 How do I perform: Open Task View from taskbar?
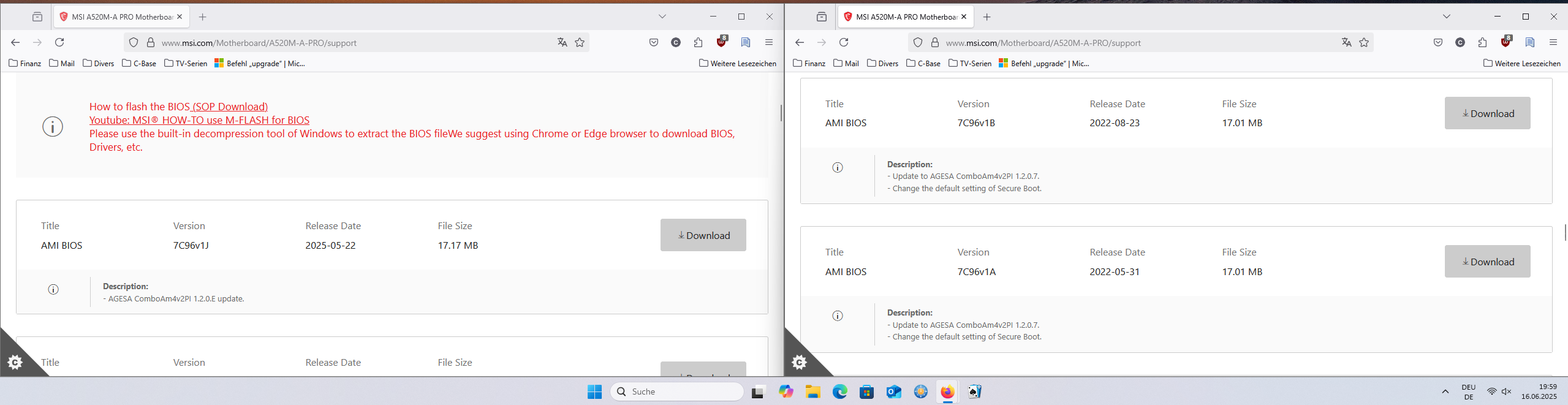coord(759,392)
